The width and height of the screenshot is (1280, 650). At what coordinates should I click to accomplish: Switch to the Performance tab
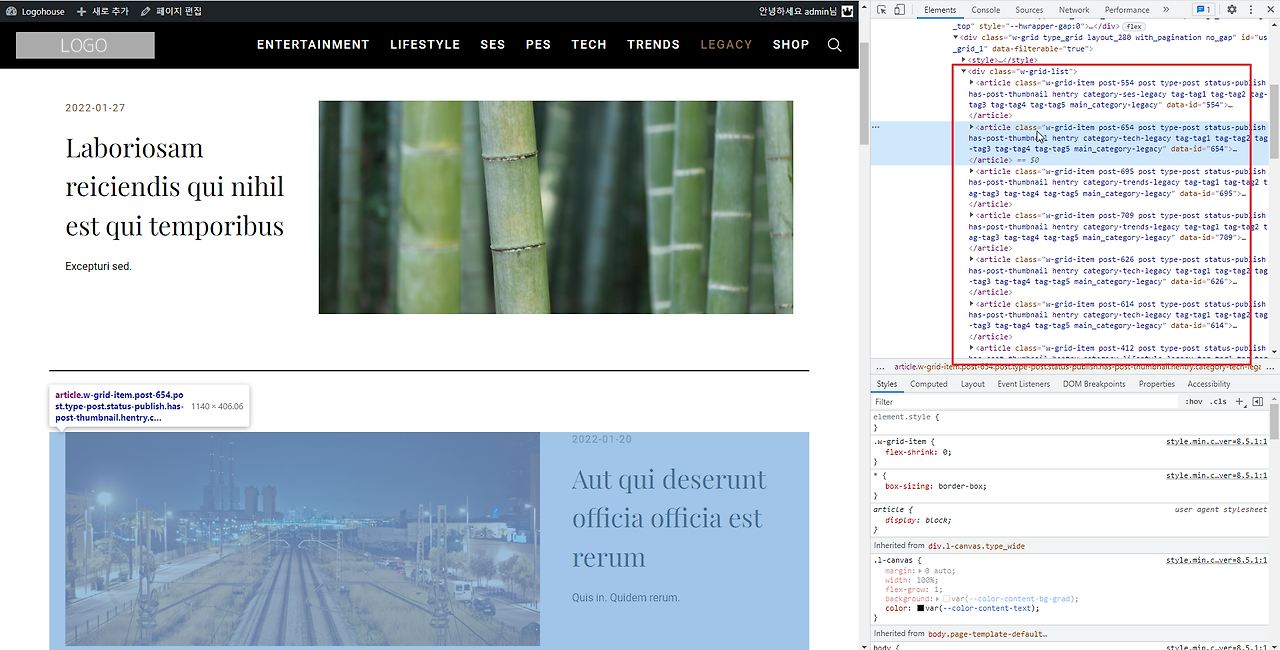point(1127,10)
